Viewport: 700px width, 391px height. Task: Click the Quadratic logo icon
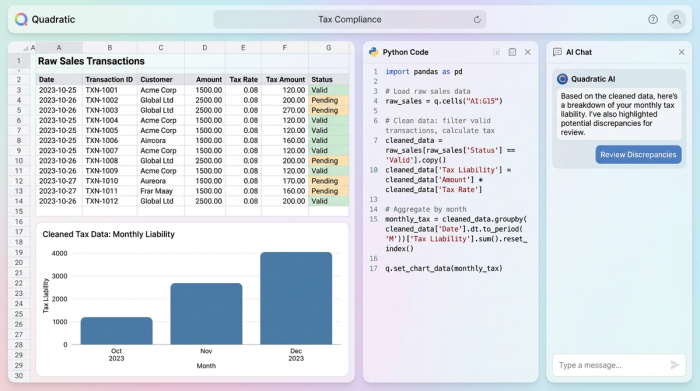tap(21, 19)
